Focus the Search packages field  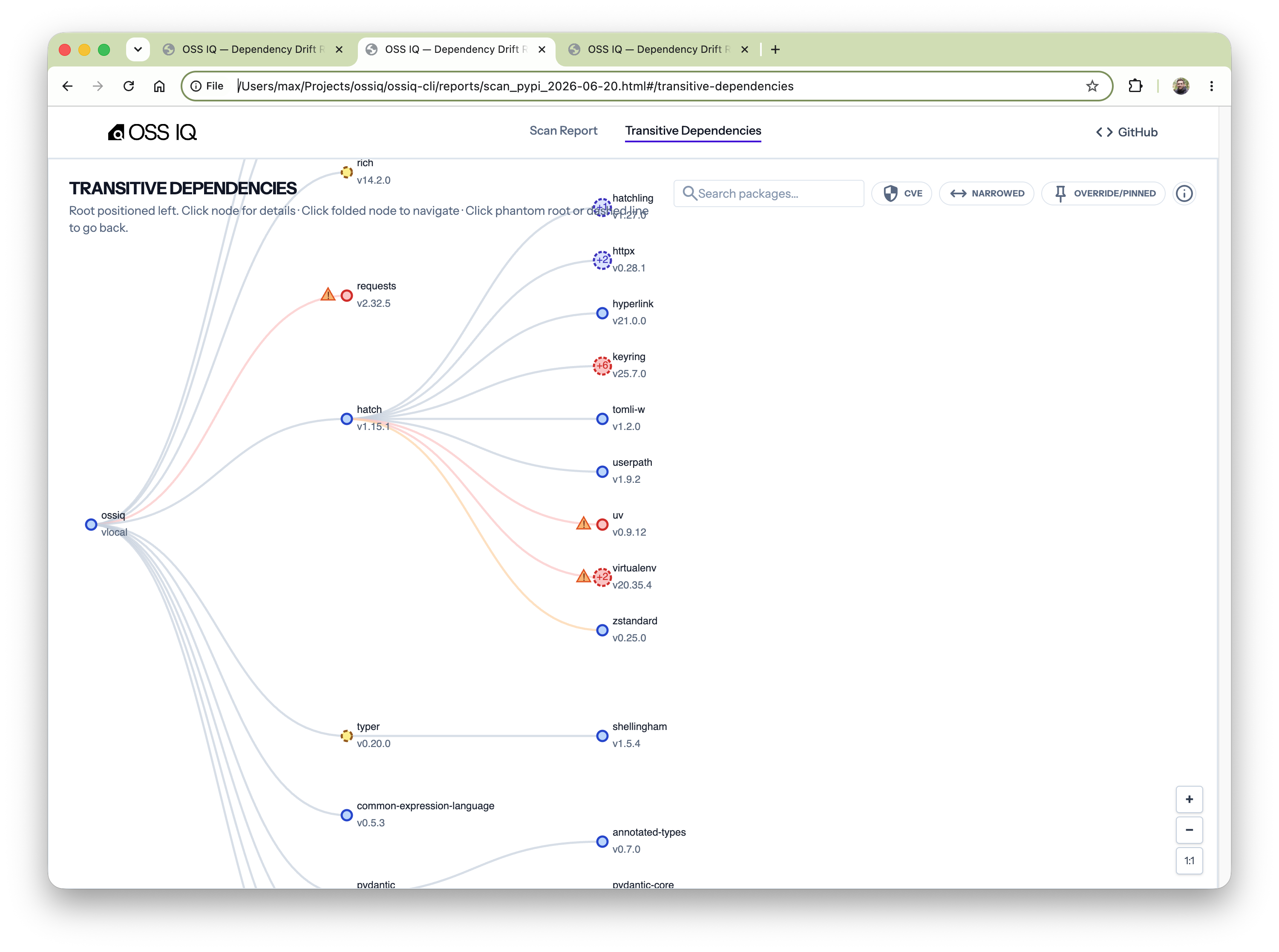[x=769, y=193]
